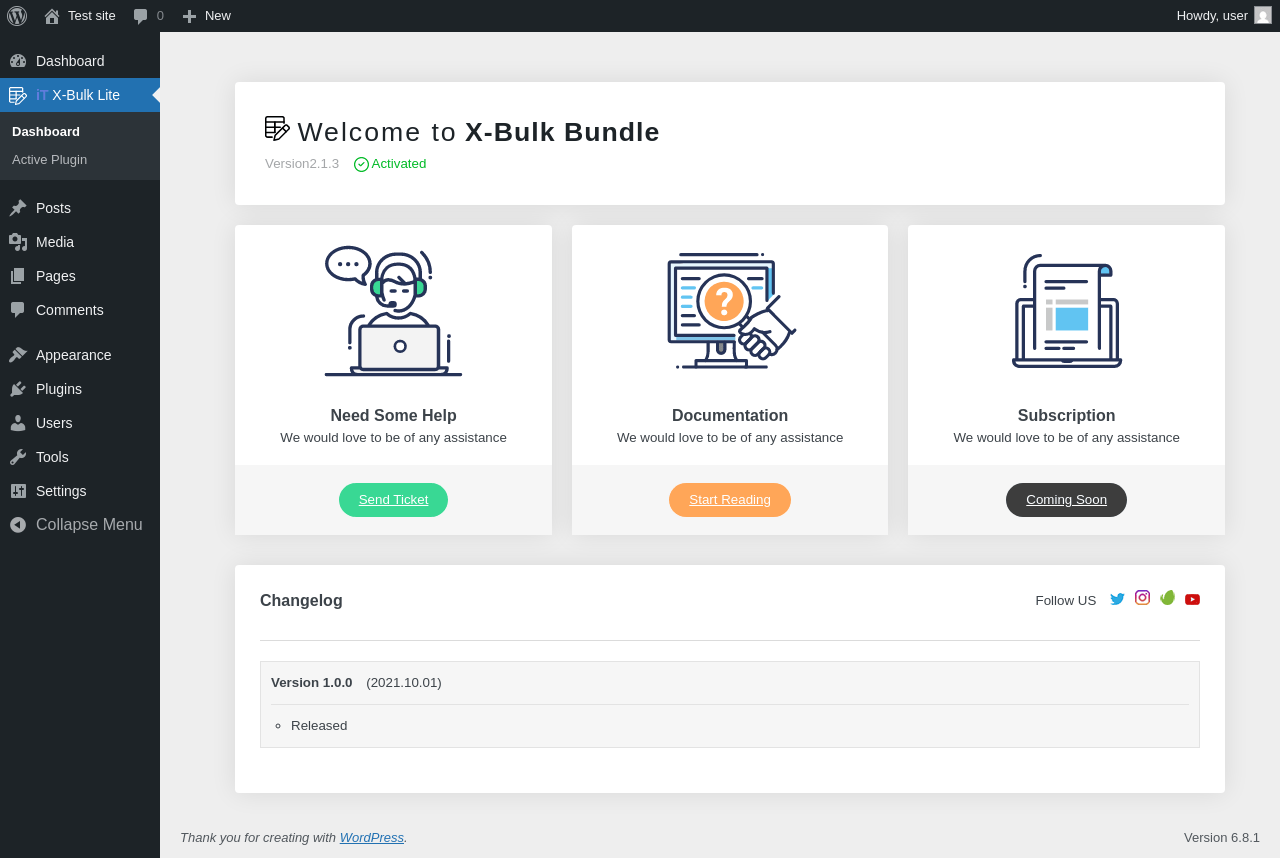Click the Subscription card heading
The image size is (1280, 858).
pos(1066,416)
